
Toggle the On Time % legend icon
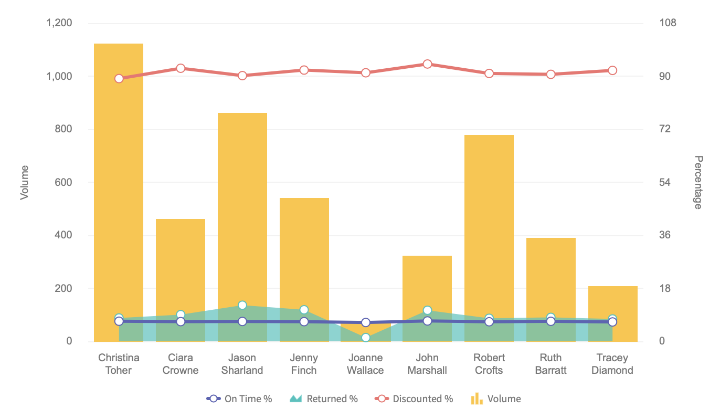[x=212, y=399]
